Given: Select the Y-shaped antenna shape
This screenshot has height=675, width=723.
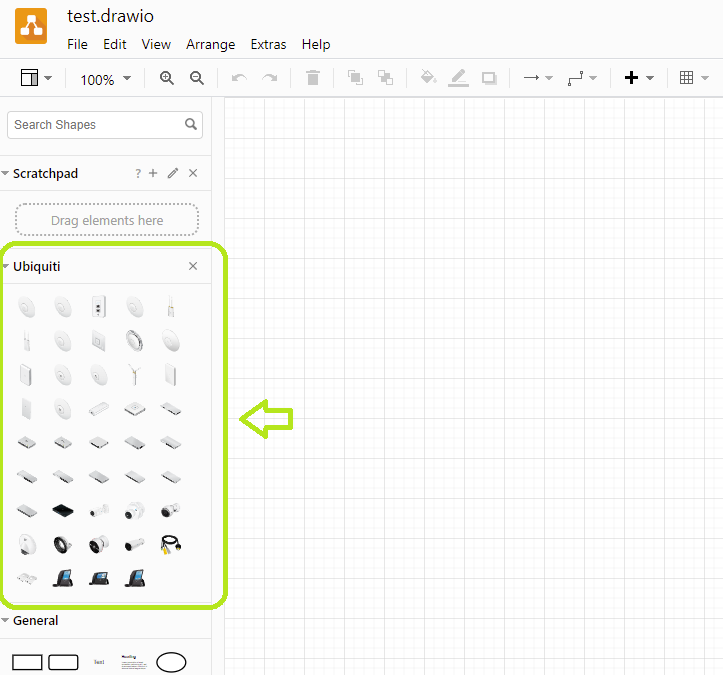Looking at the screenshot, I should pos(134,375).
